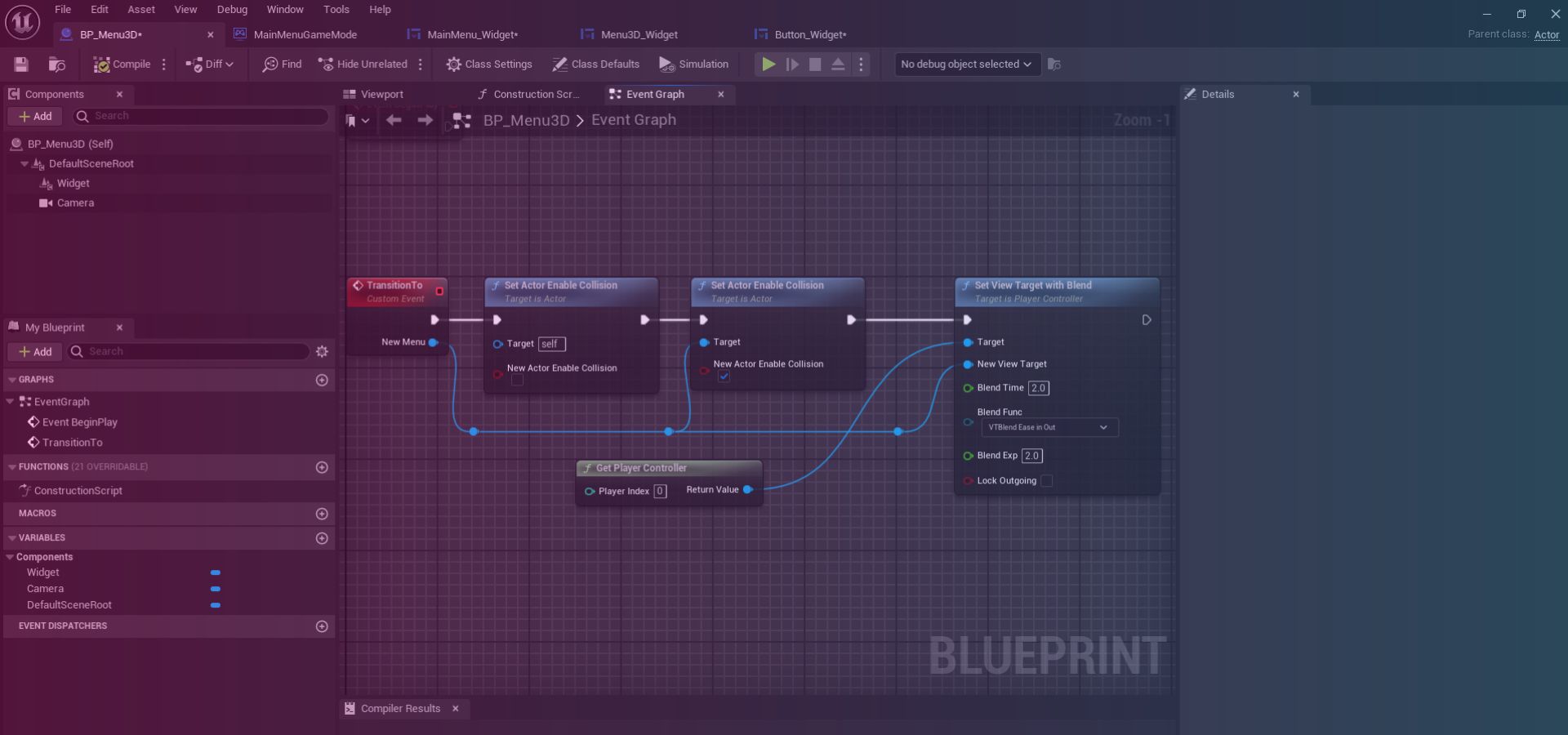Click Player Index value field
This screenshot has width=1568, height=735.
660,492
